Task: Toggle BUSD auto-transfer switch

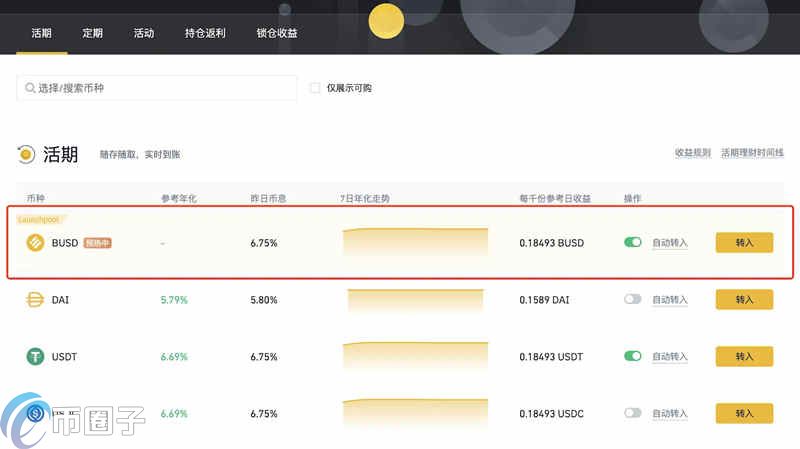Action: [x=633, y=242]
